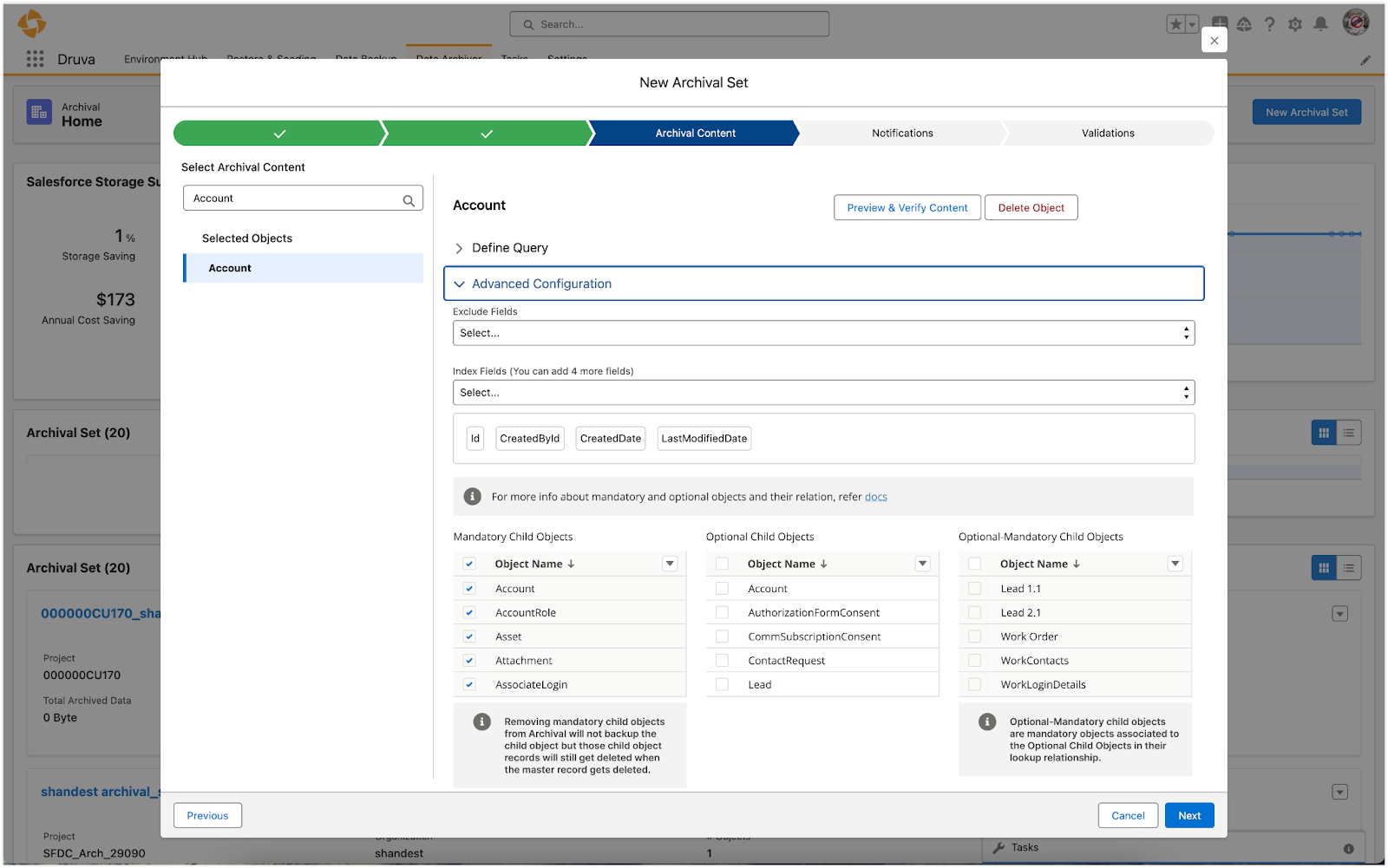Click the info icon beside docs message

click(472, 497)
